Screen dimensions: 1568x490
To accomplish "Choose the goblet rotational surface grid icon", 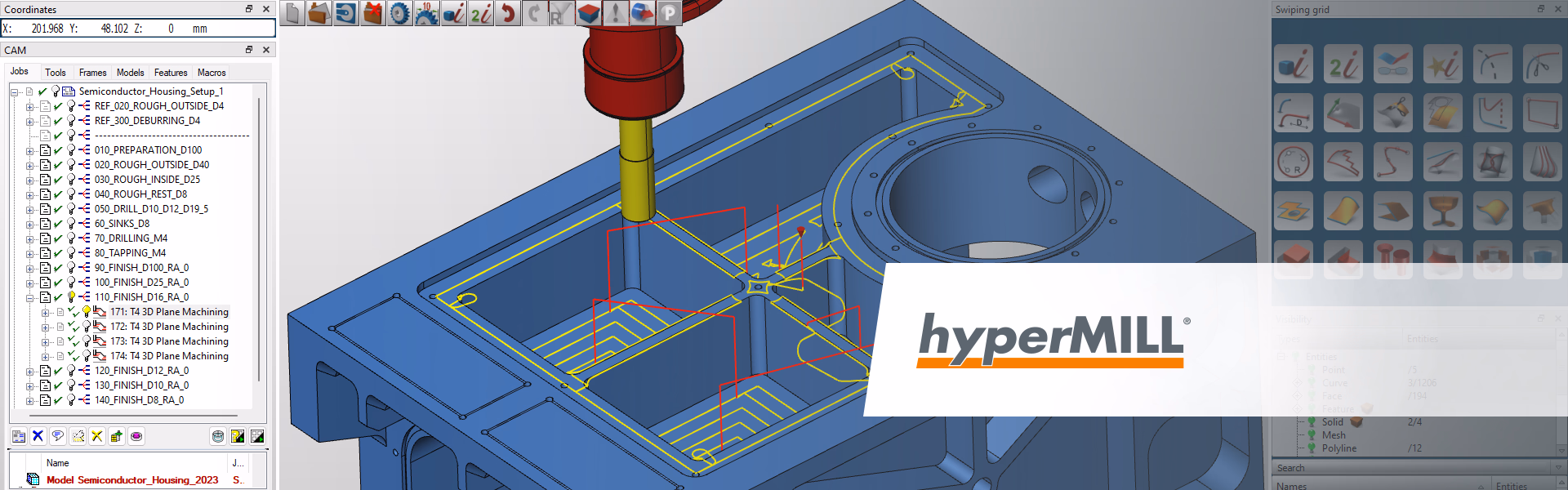I will (x=1442, y=212).
